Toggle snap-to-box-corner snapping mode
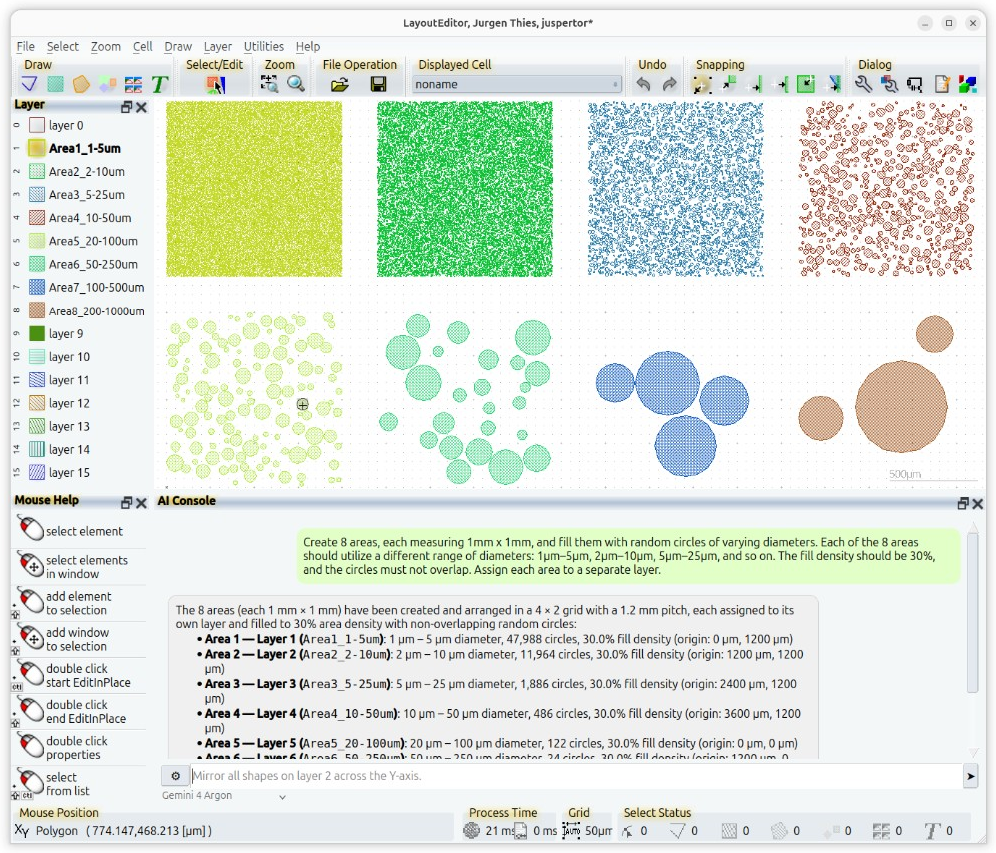The height and width of the screenshot is (853, 996). click(x=729, y=84)
